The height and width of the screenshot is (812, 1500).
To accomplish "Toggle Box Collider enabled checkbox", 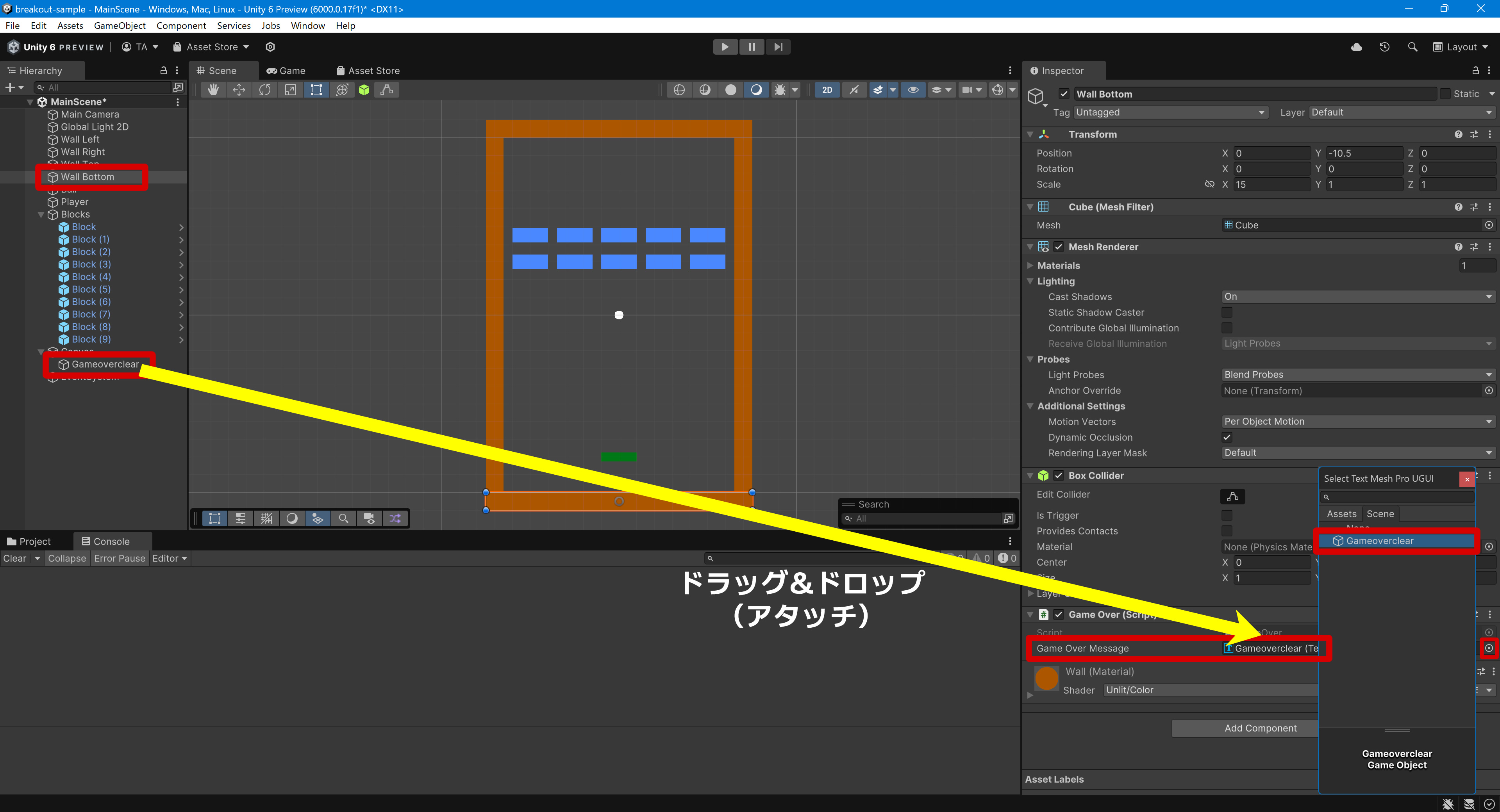I will [1059, 475].
